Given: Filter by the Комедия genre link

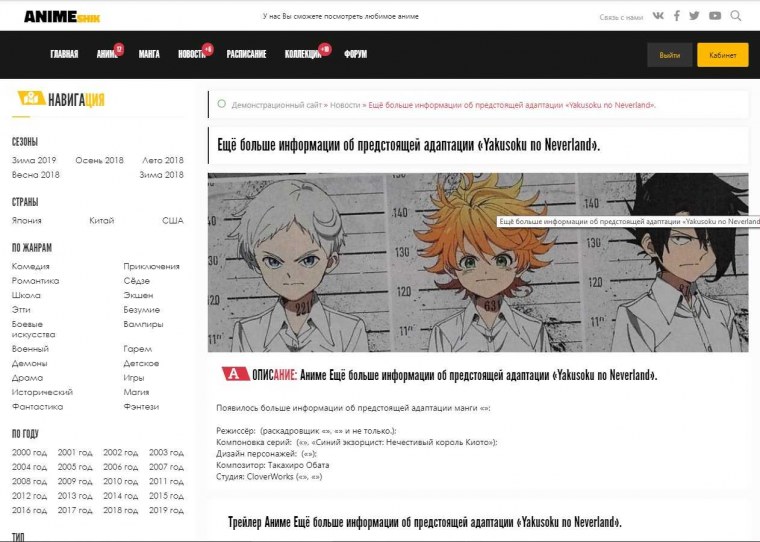Looking at the screenshot, I should 30,266.
